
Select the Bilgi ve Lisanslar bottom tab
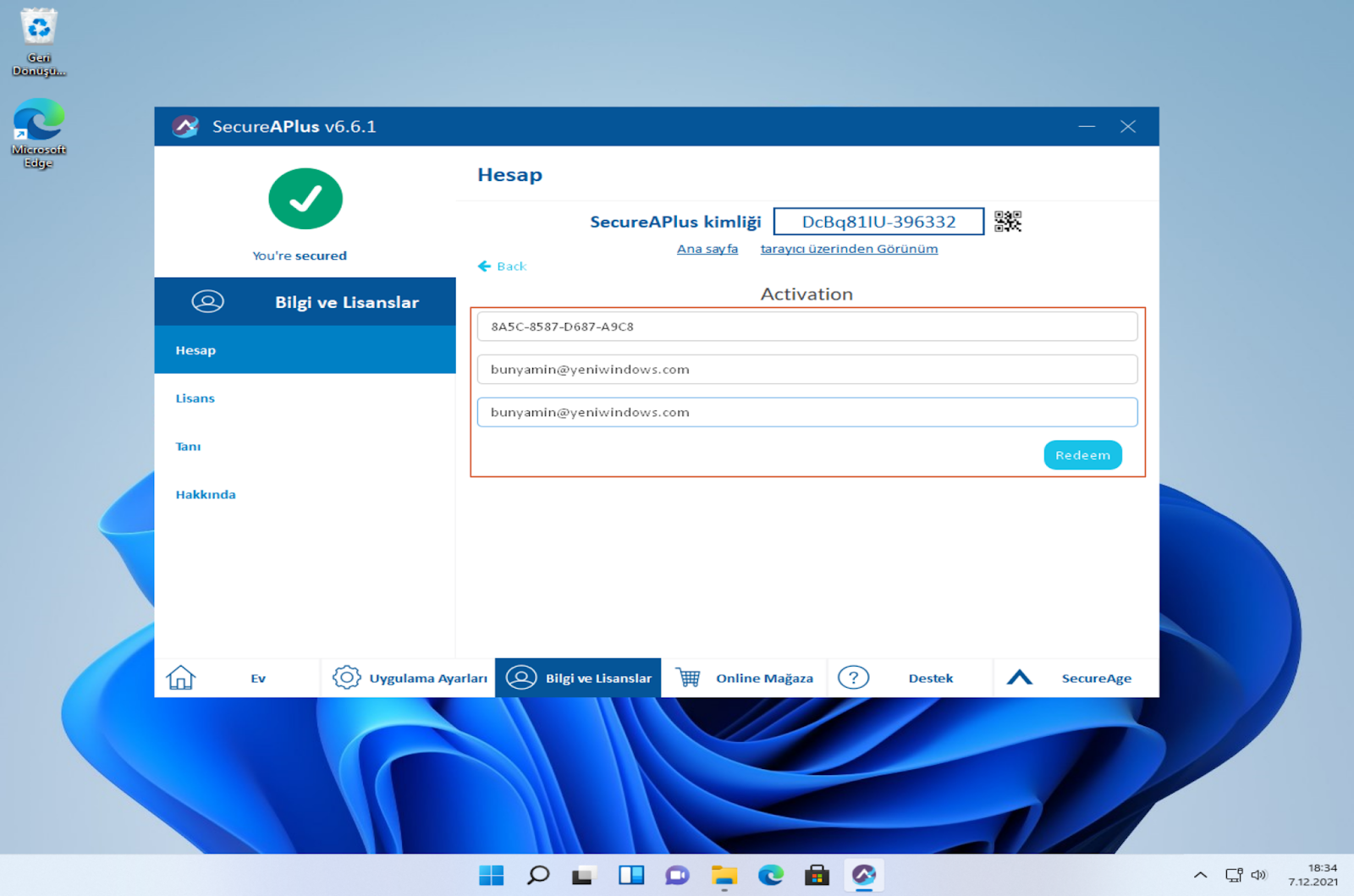(x=578, y=678)
